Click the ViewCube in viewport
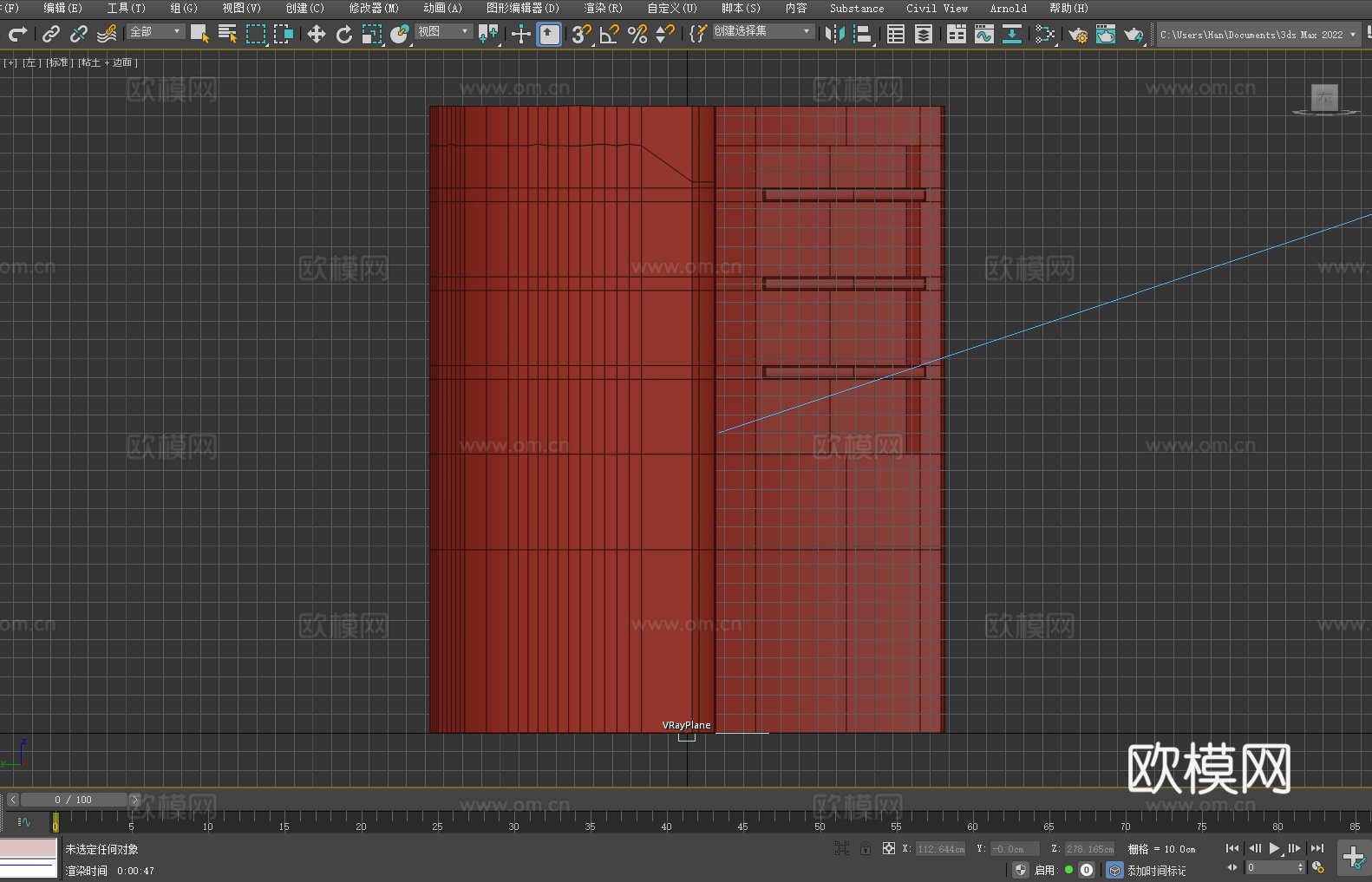 click(1324, 98)
